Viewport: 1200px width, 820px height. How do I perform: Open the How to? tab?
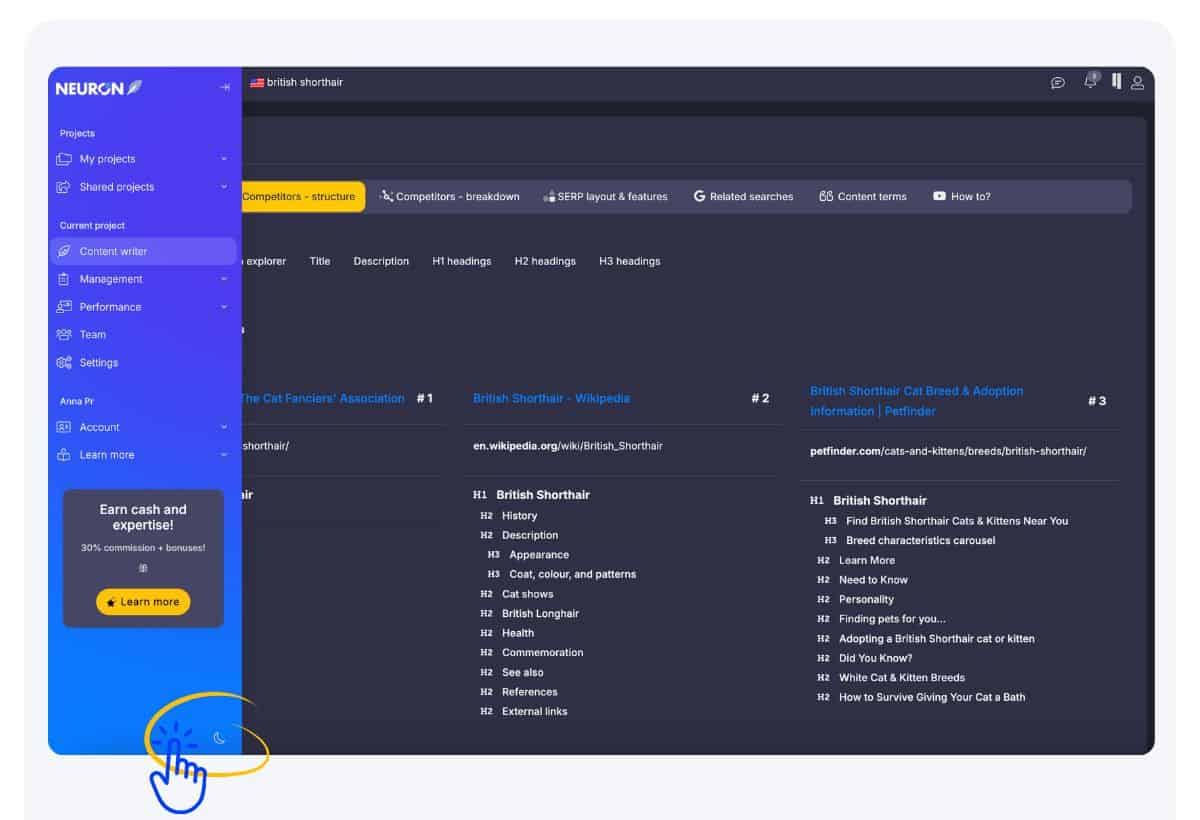(x=961, y=197)
